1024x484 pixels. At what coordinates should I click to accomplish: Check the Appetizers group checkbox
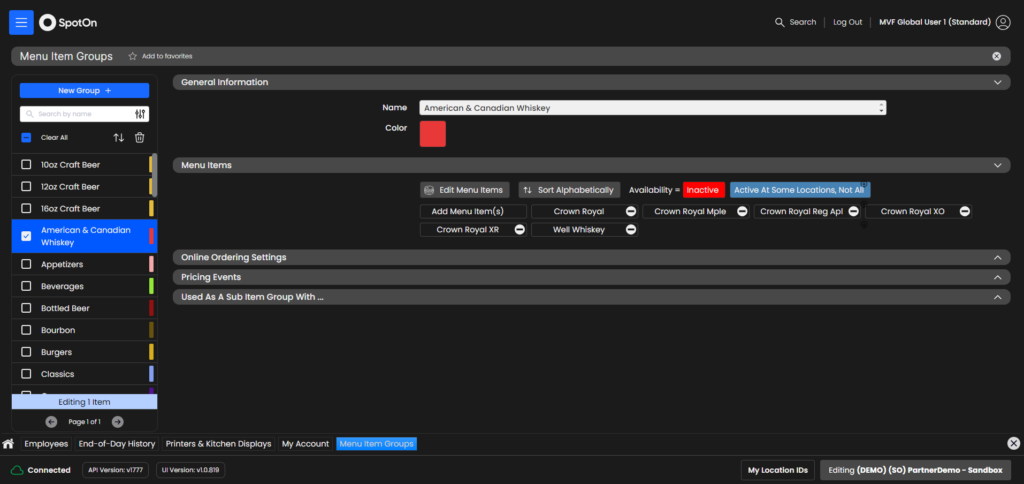26,265
